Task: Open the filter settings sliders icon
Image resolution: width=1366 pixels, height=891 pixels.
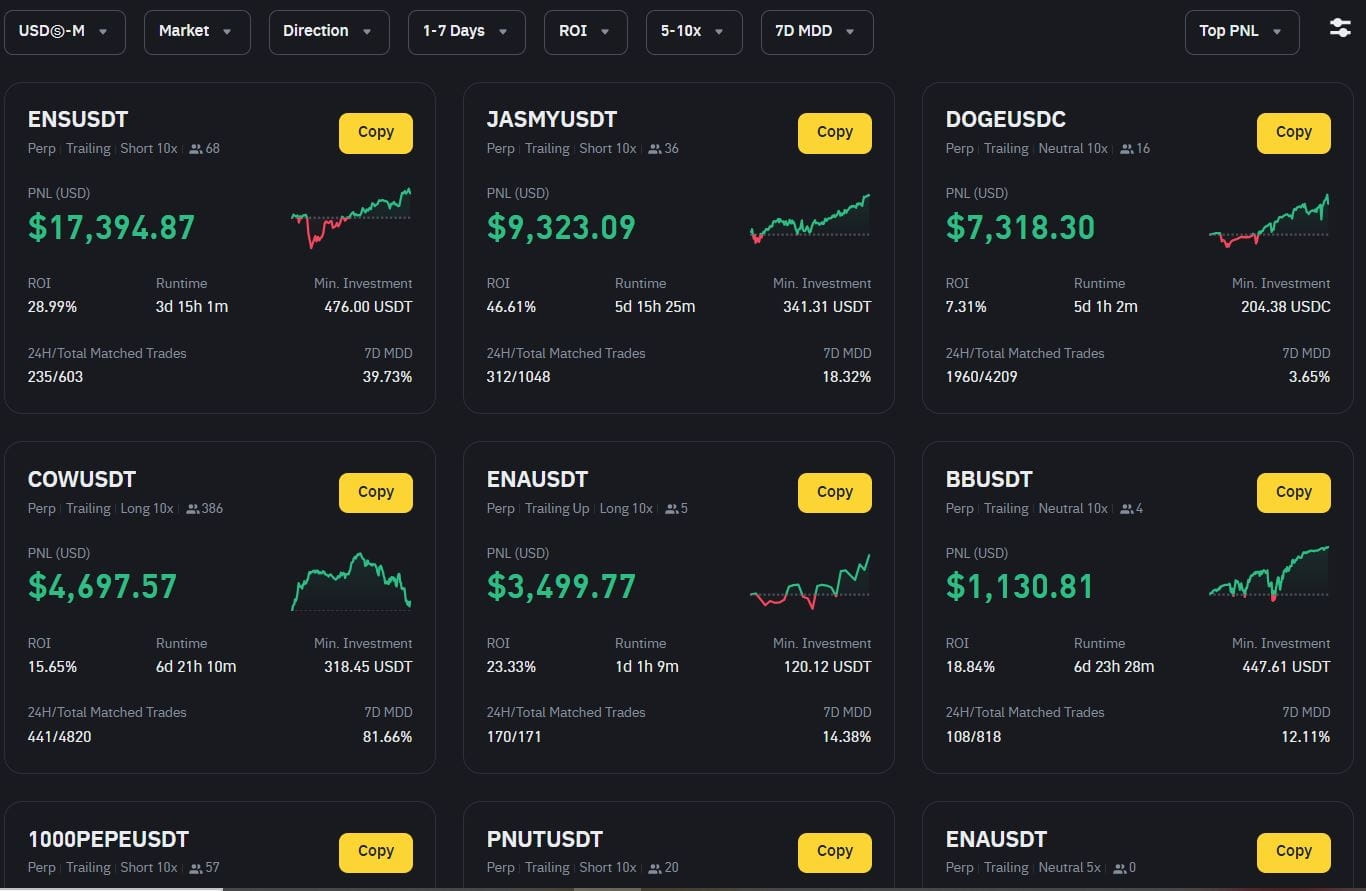Action: (x=1340, y=29)
